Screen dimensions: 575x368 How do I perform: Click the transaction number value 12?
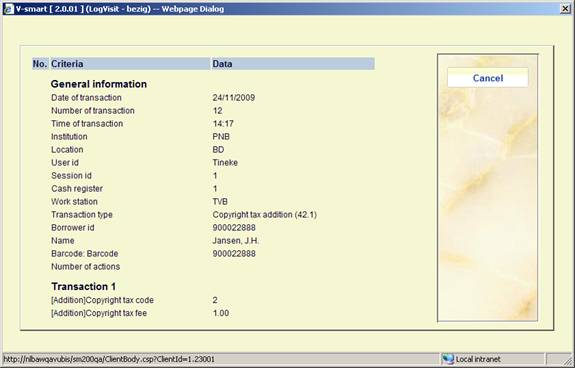(x=217, y=111)
